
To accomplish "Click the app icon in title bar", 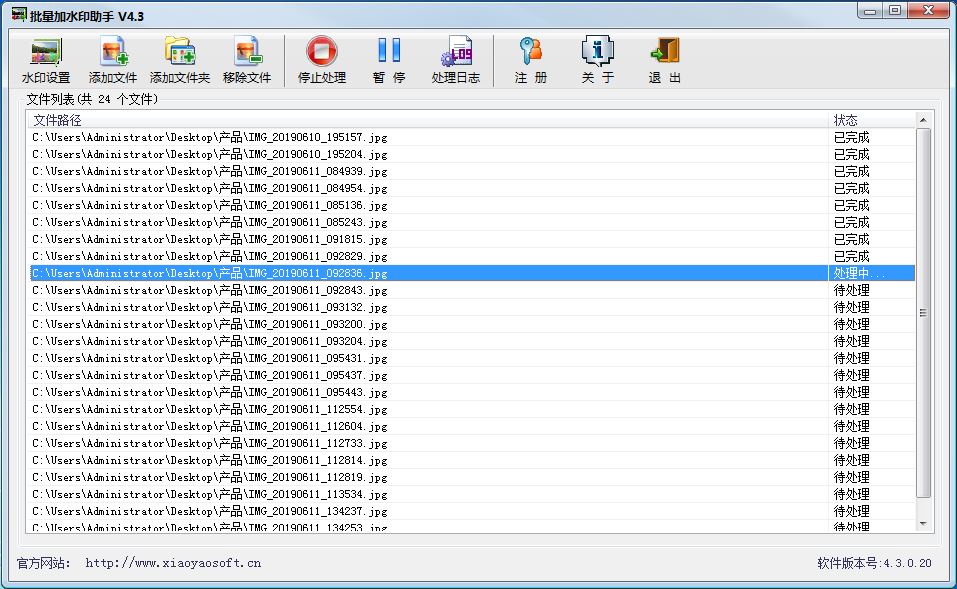I will 19,15.
